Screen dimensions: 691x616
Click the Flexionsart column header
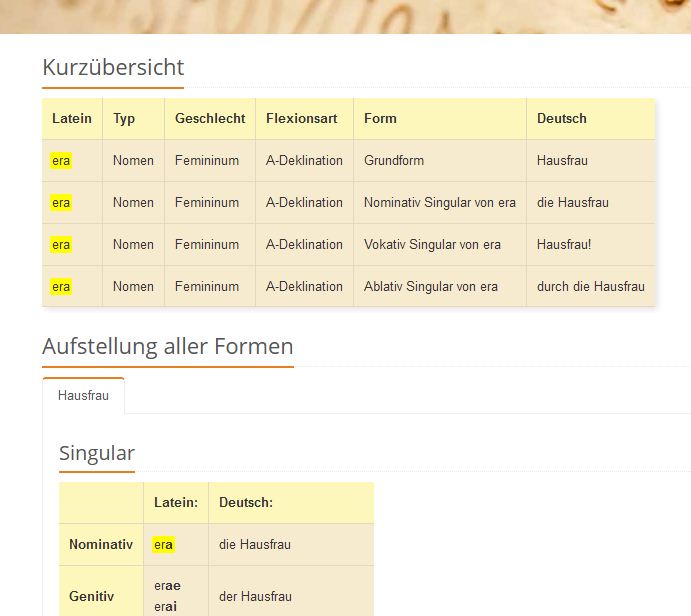click(x=302, y=118)
